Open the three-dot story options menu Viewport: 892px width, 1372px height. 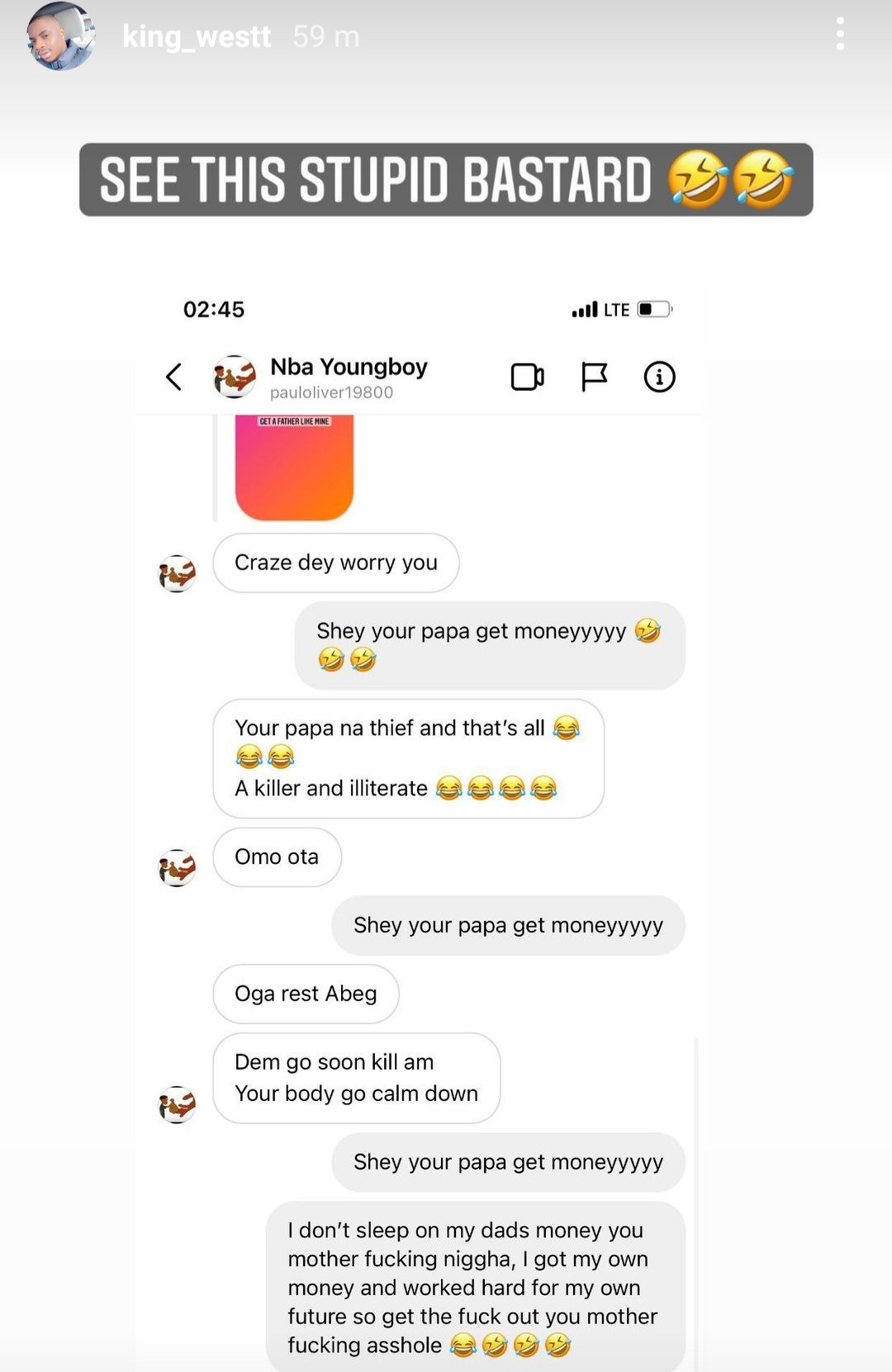pos(840,35)
